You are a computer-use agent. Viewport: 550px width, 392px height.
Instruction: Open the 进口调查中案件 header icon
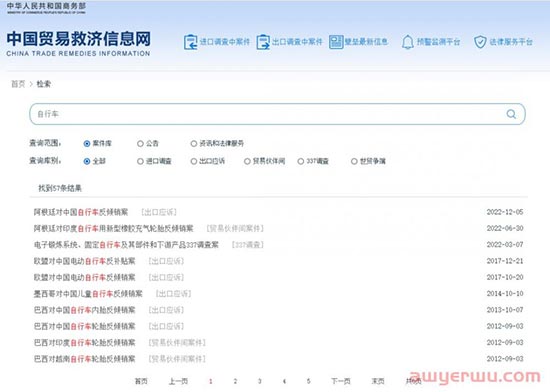point(190,42)
